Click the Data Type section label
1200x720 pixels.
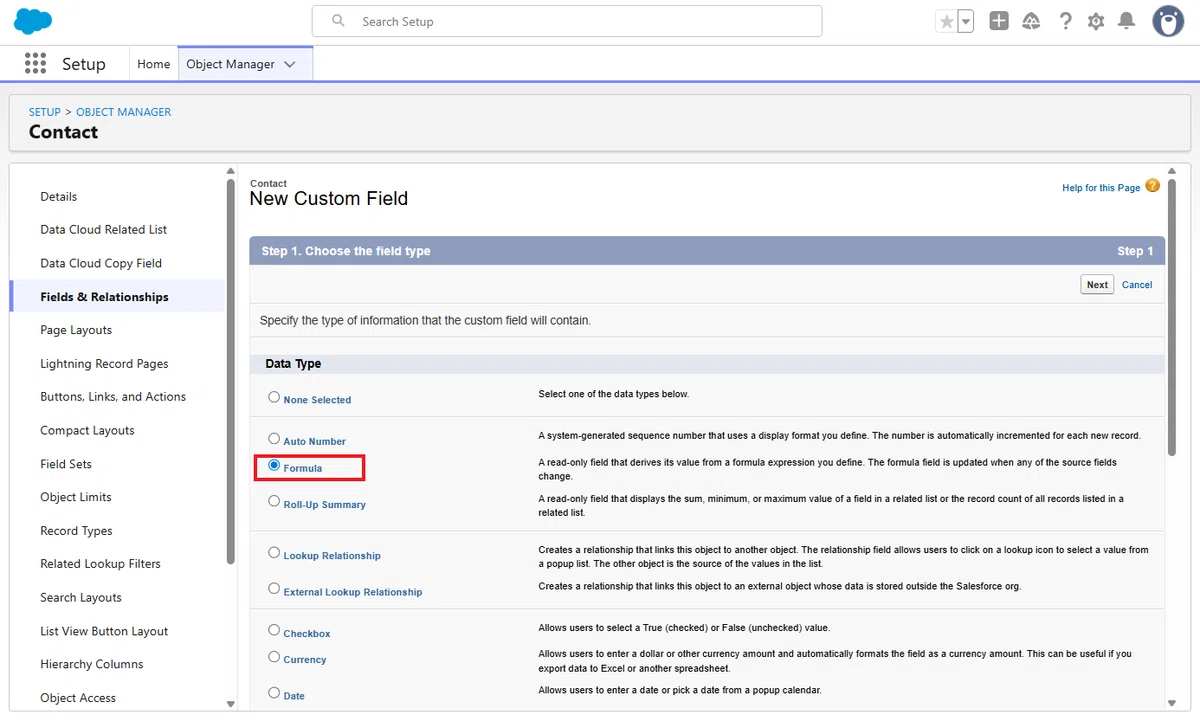[293, 364]
